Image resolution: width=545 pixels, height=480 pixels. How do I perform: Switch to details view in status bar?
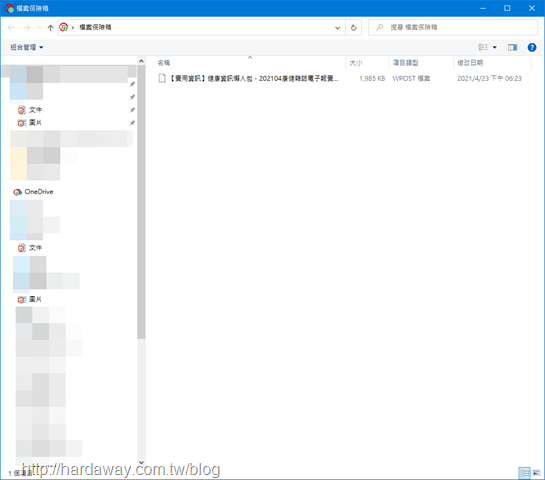pos(524,473)
